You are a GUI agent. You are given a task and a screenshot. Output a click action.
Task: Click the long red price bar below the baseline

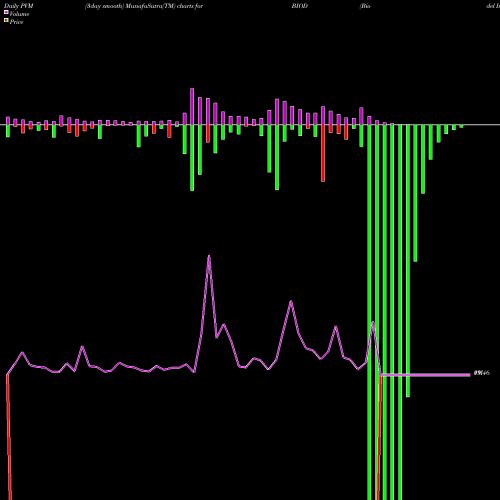click(x=323, y=153)
